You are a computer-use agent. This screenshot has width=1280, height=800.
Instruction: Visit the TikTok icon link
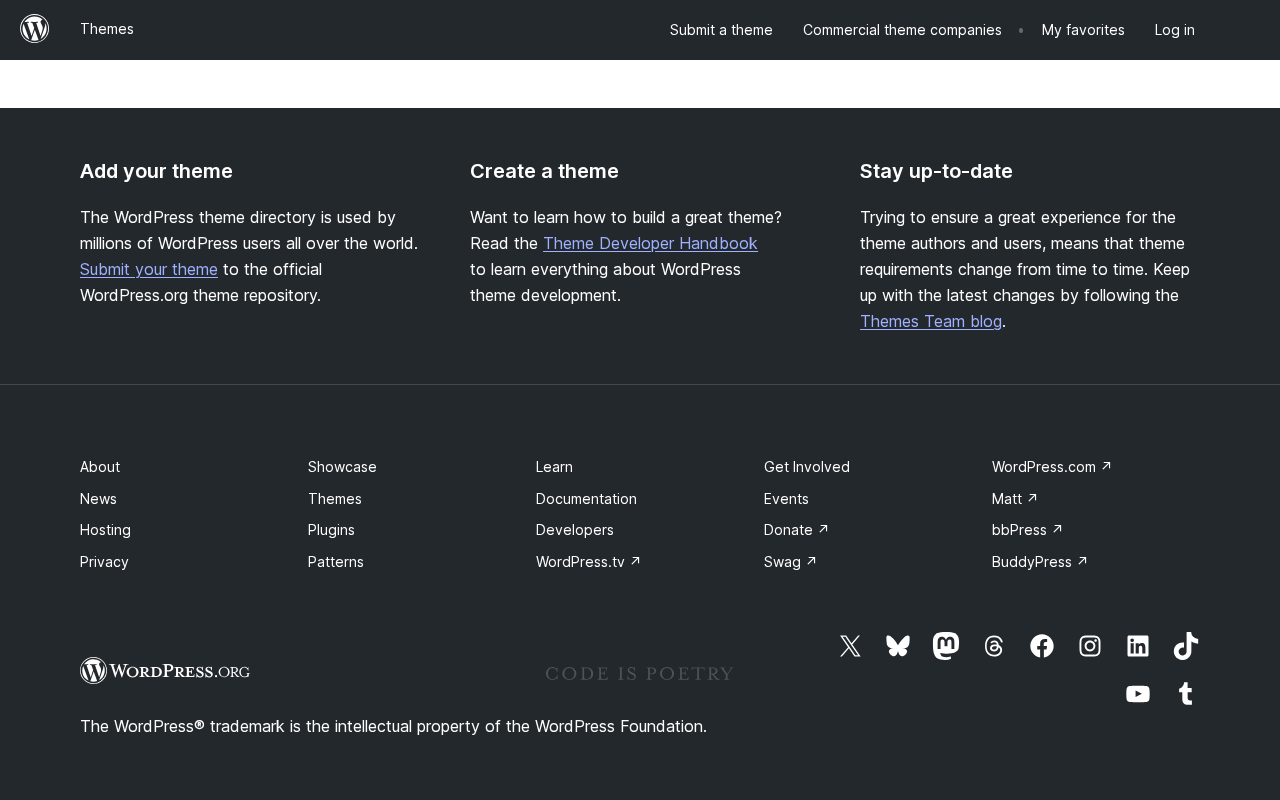click(1186, 646)
